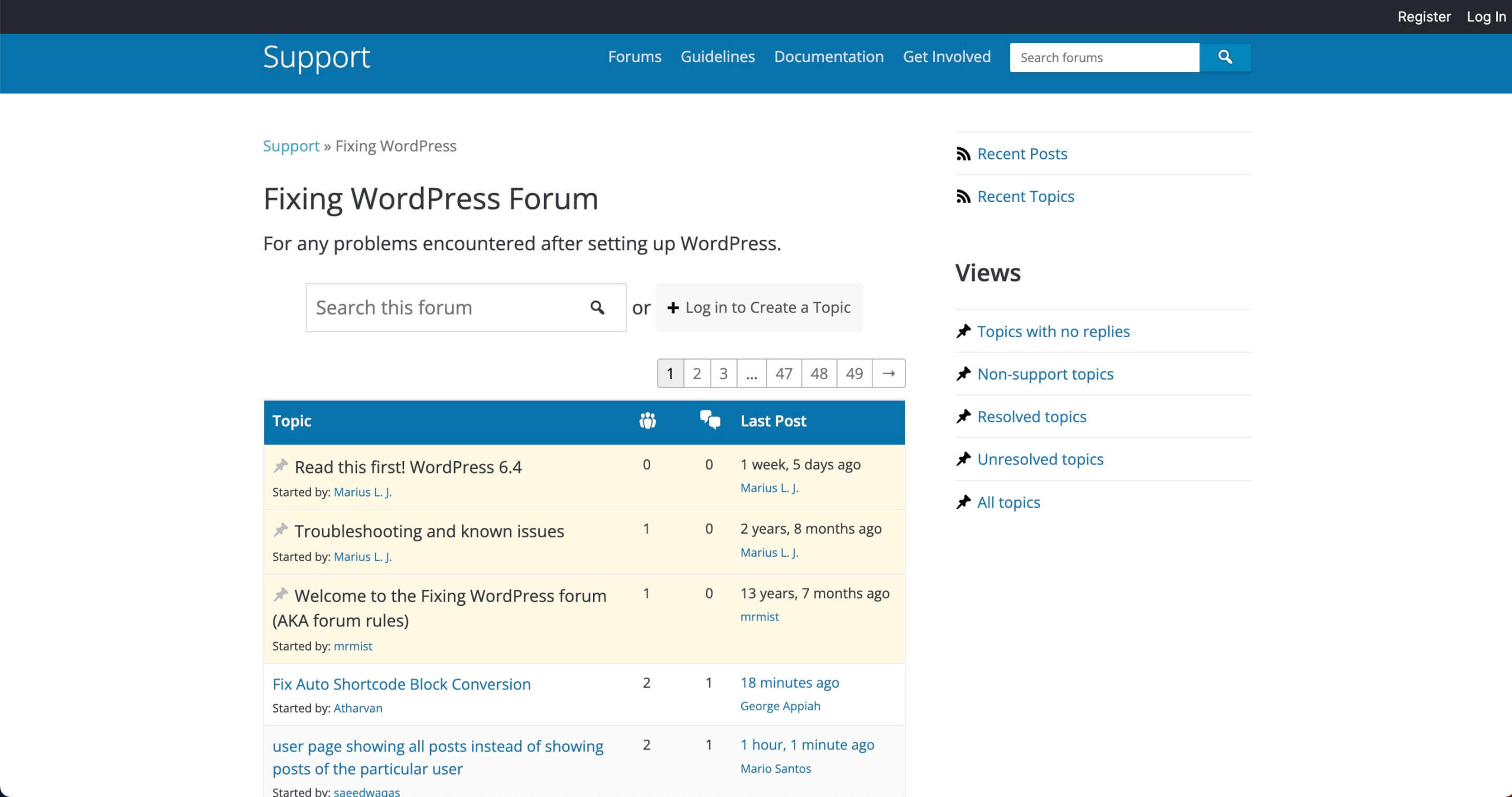The height and width of the screenshot is (797, 1512).
Task: Click author Atharvan link
Action: [358, 708]
